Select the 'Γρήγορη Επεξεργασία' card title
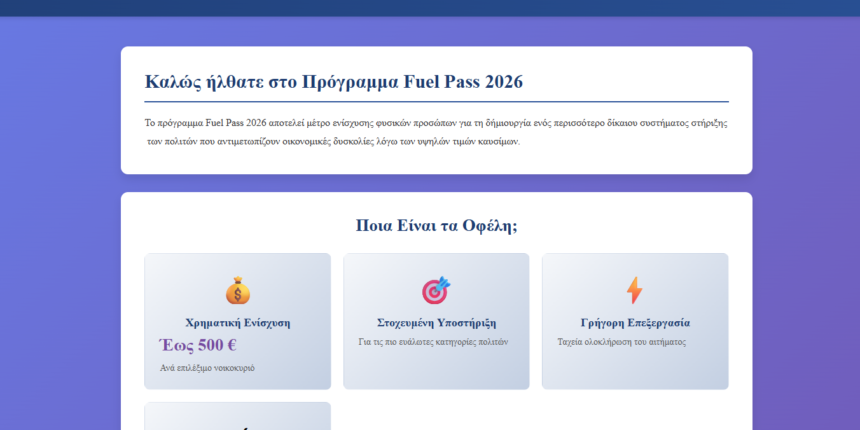 634,323
